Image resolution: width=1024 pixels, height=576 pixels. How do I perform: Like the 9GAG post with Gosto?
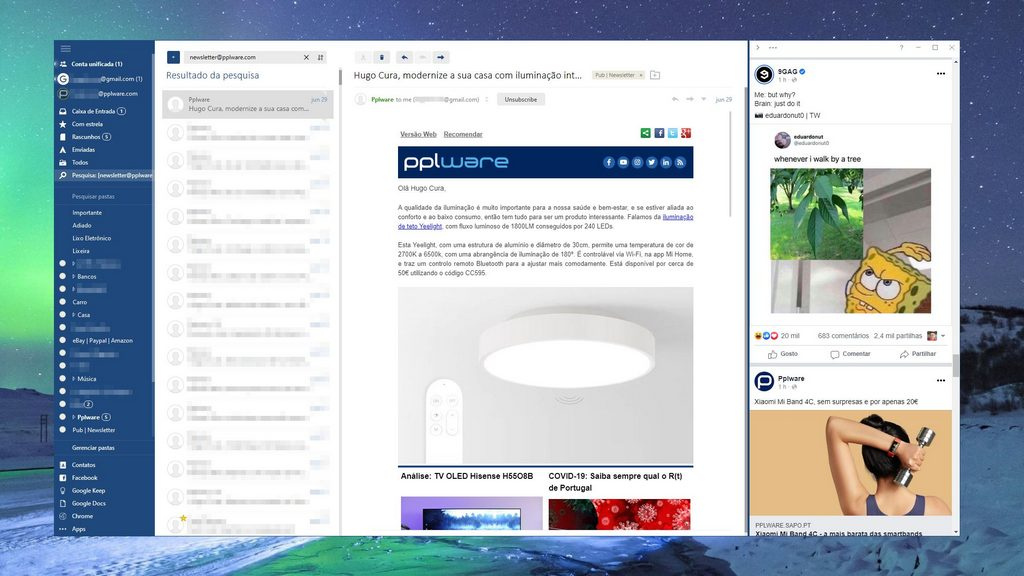(783, 354)
